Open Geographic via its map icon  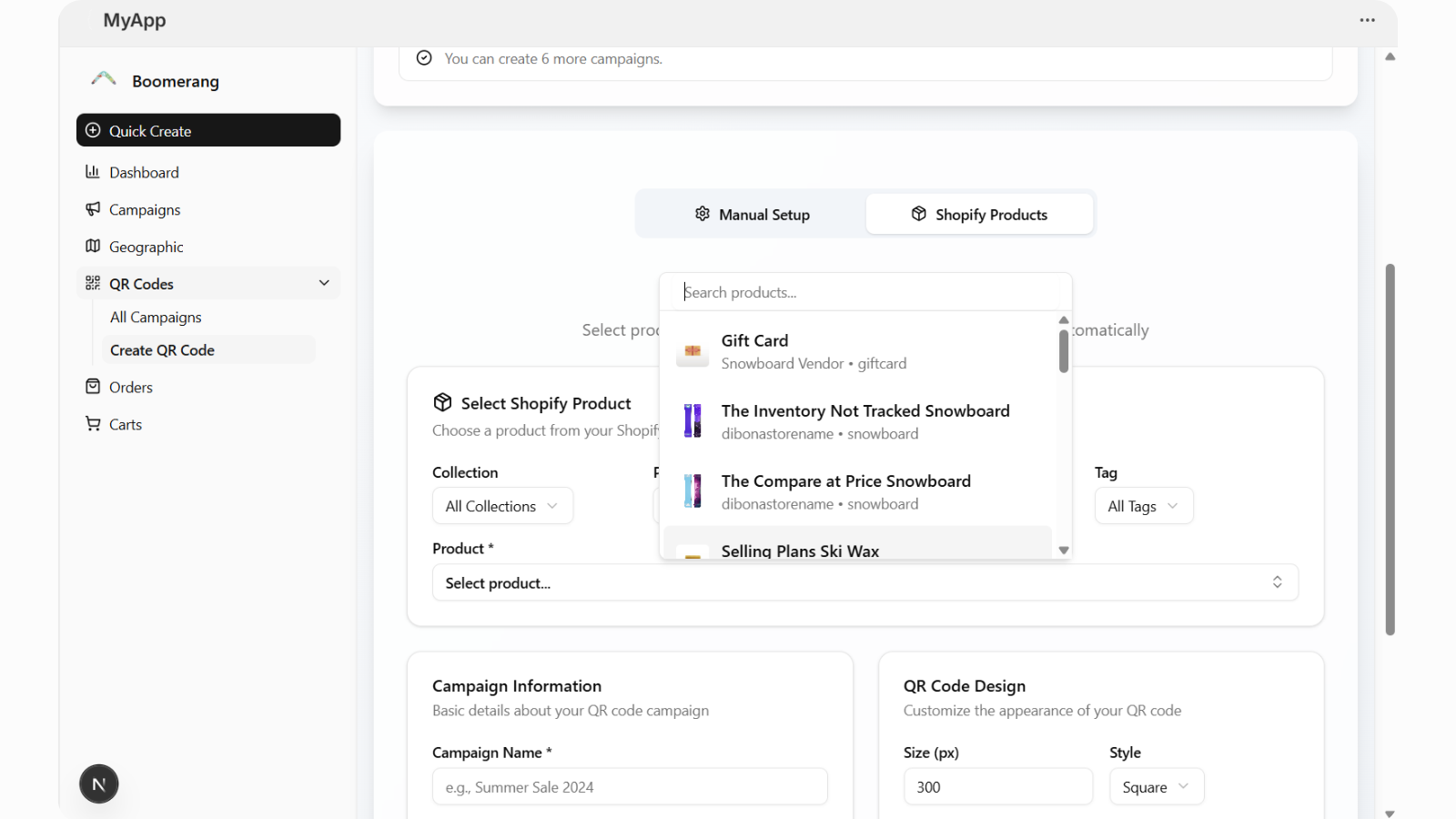92,246
